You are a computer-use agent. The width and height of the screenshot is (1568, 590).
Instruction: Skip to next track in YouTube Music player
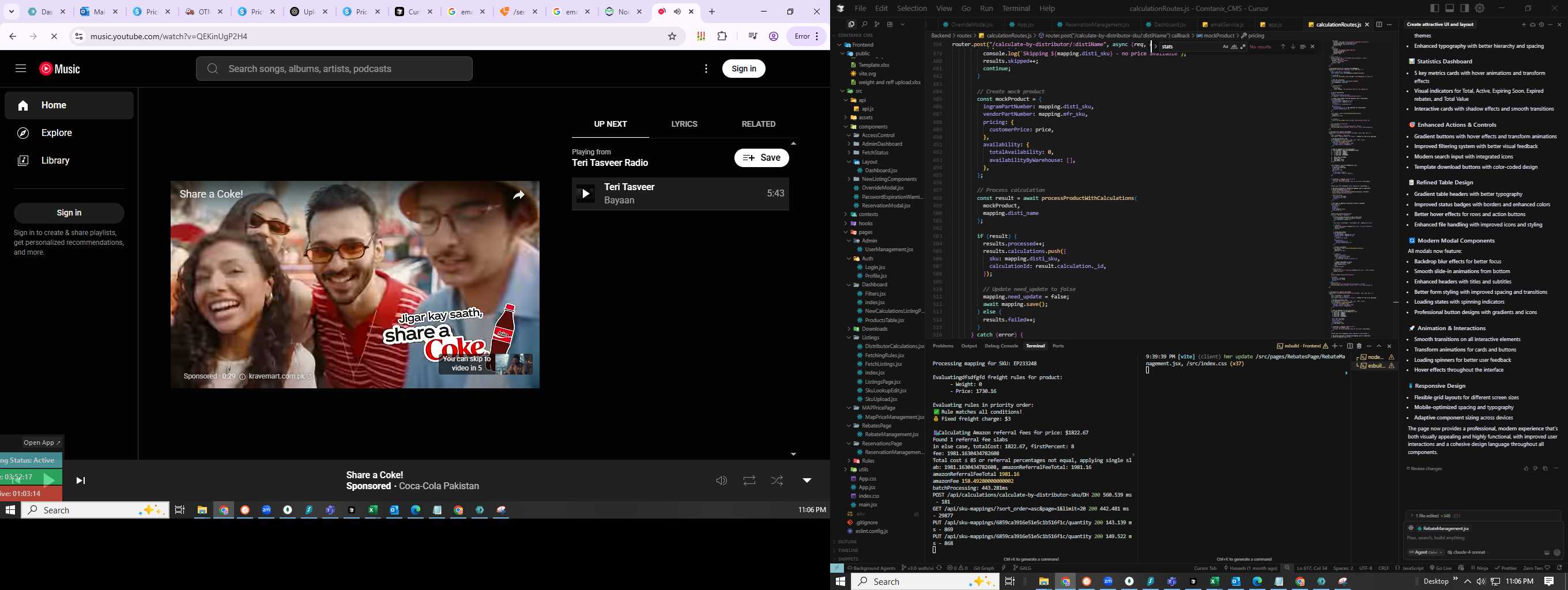(x=80, y=481)
